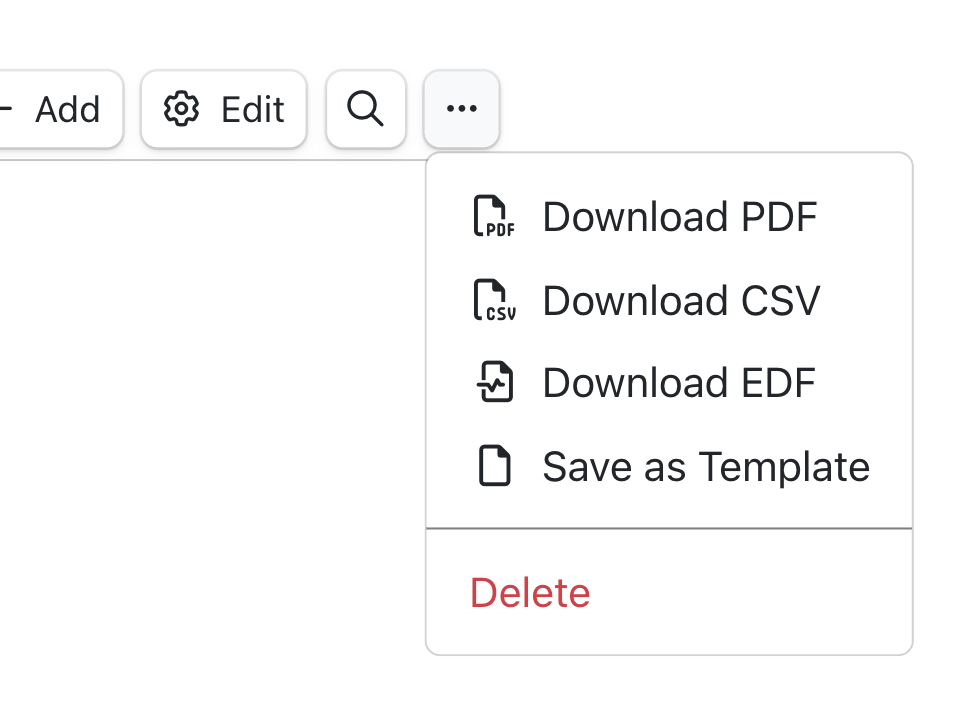Click the red Delete option
Screen dimensions: 971x728
[x=529, y=592]
